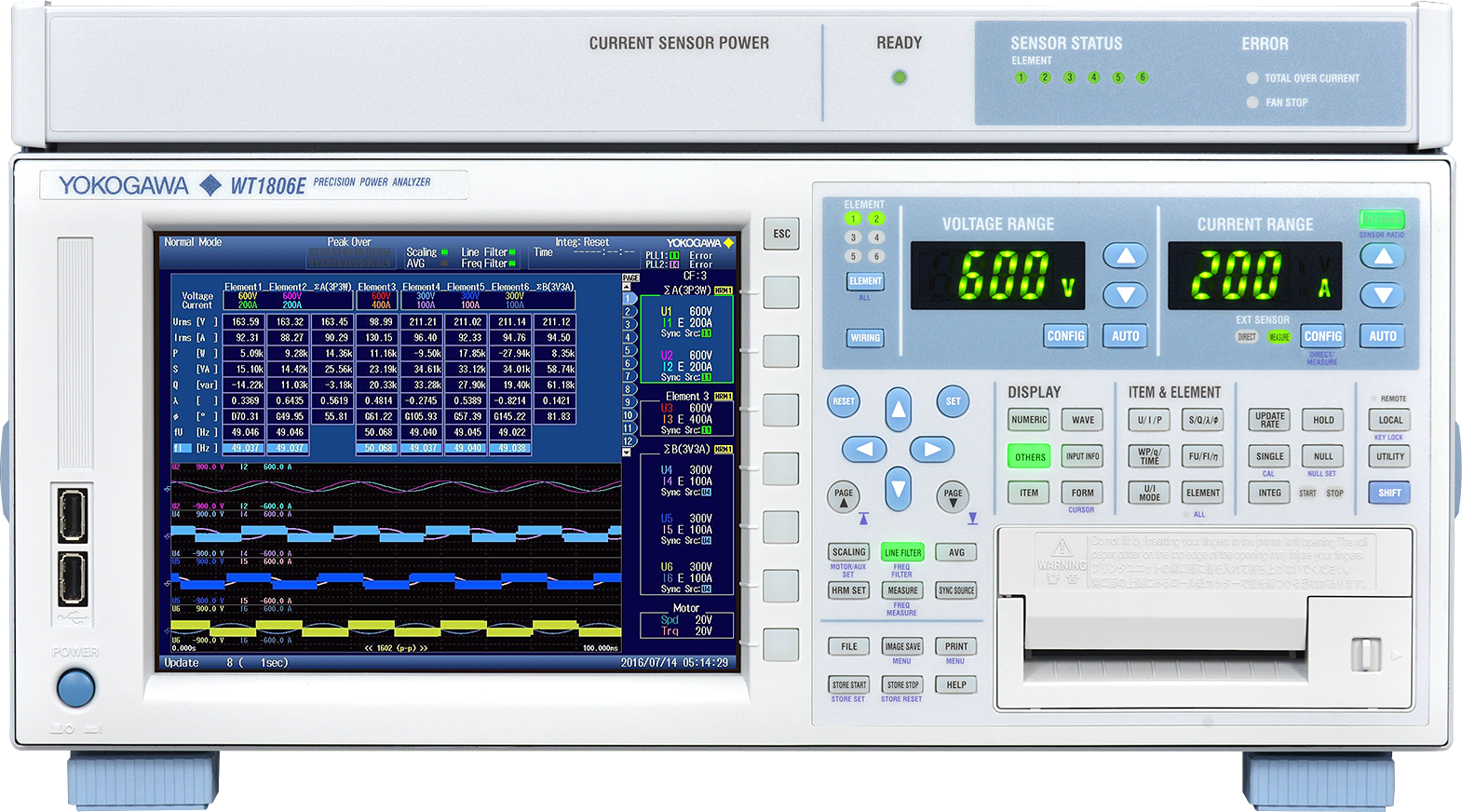The height and width of the screenshot is (812, 1462).
Task: Click the Yokogawa diamond logo on the nameplate
Action: 210,185
